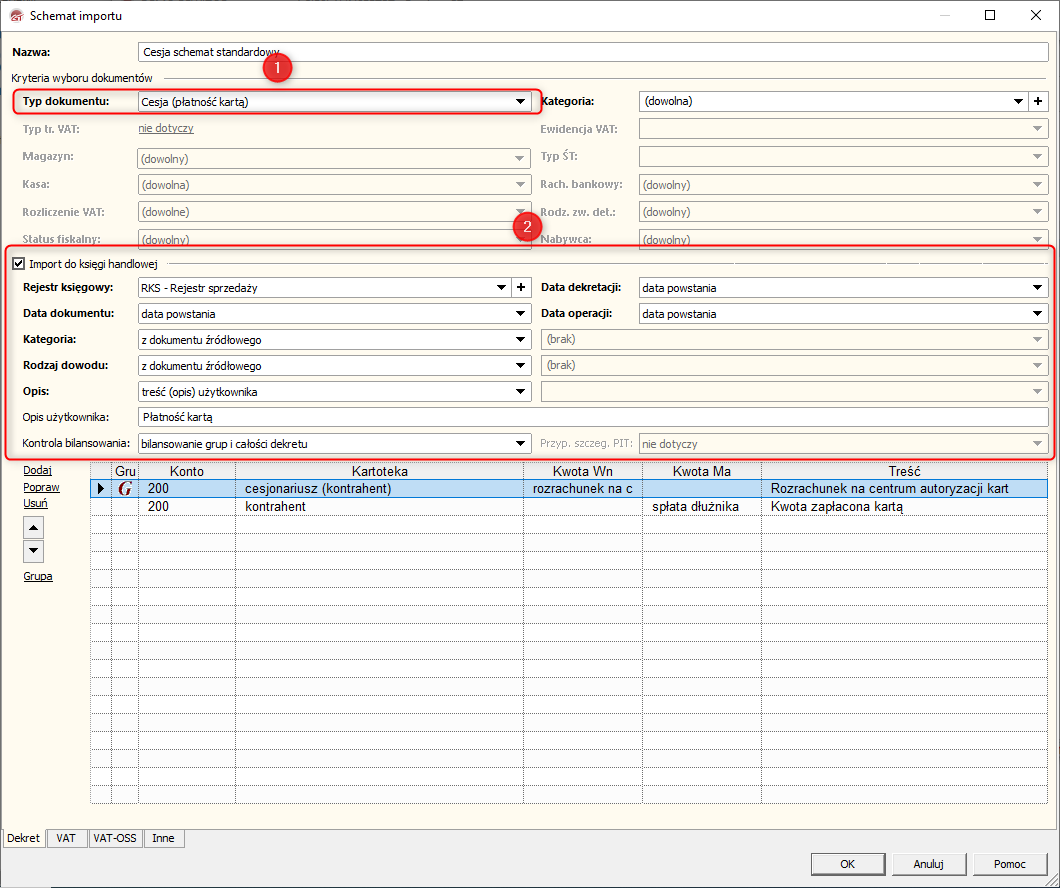Open the Kontrola bilansowania dropdown
Viewport: 1060px width, 888px height.
click(520, 443)
